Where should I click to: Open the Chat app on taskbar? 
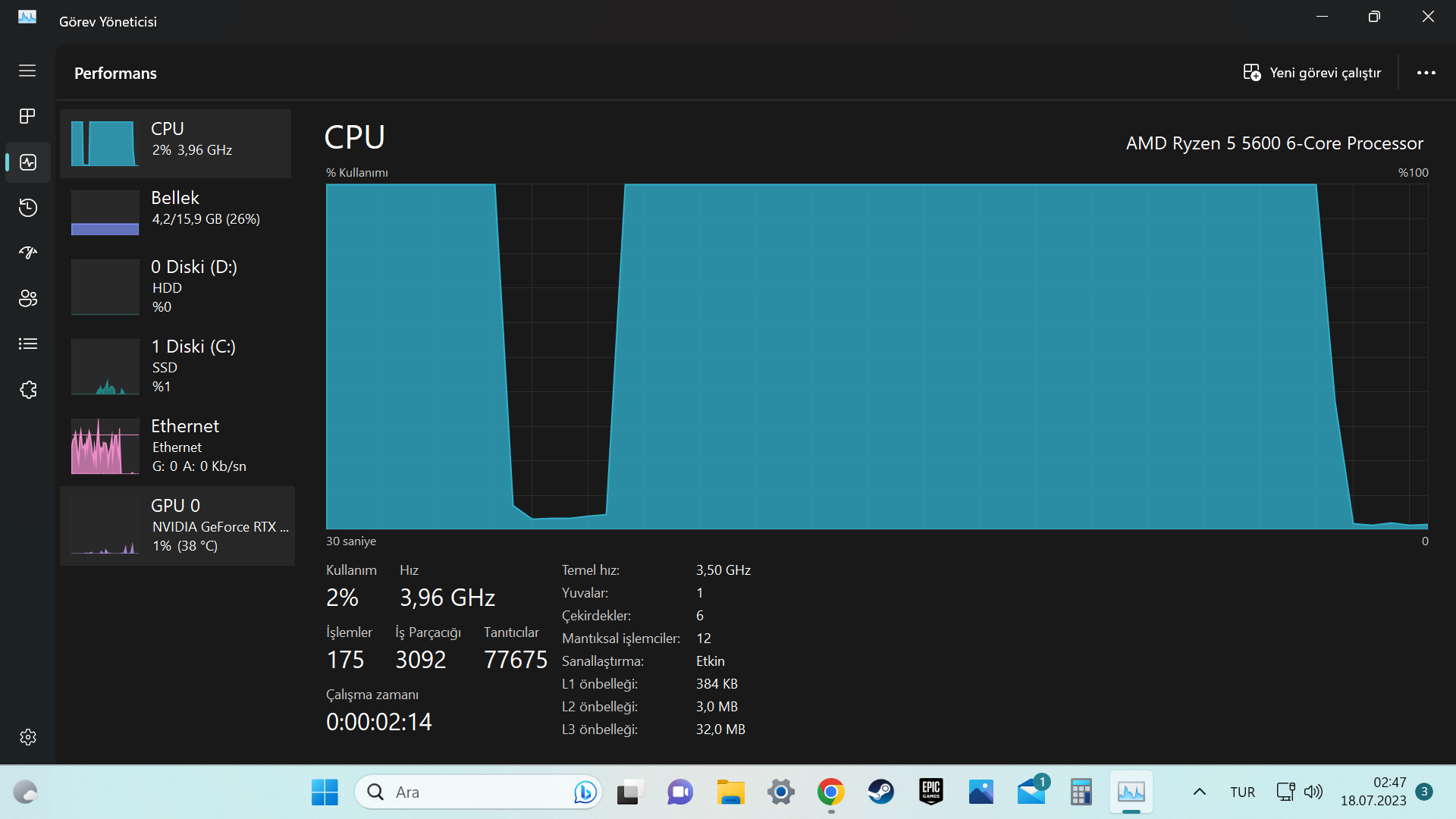click(x=679, y=792)
